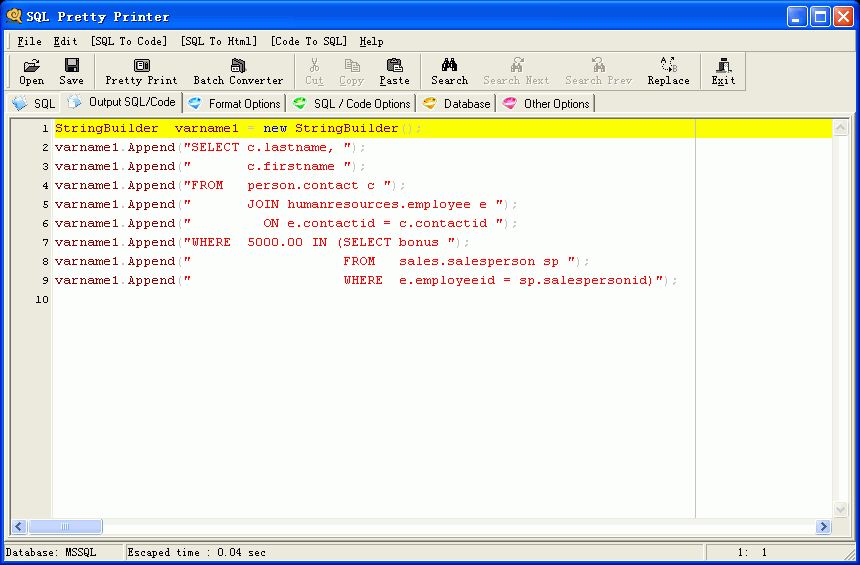Maximize the SQL Pretty Printer window
Screen dimensions: 860x565
(x=821, y=16)
